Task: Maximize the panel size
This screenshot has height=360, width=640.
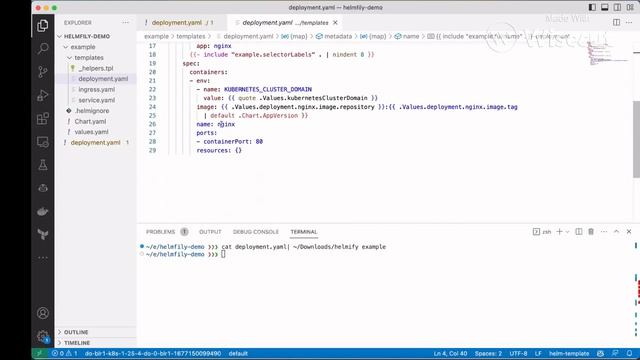Action: (x=616, y=231)
